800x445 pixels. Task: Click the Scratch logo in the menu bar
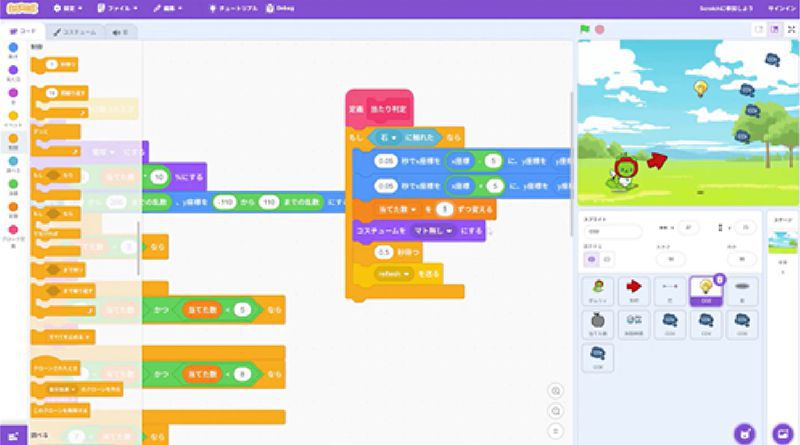(22, 8)
